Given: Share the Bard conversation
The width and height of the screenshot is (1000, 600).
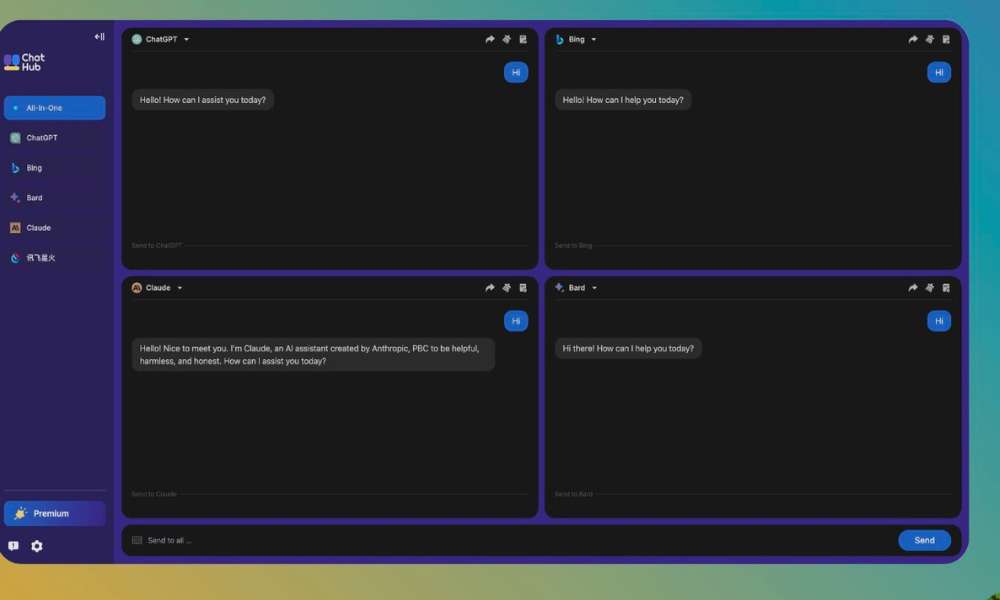Looking at the screenshot, I should 913,288.
